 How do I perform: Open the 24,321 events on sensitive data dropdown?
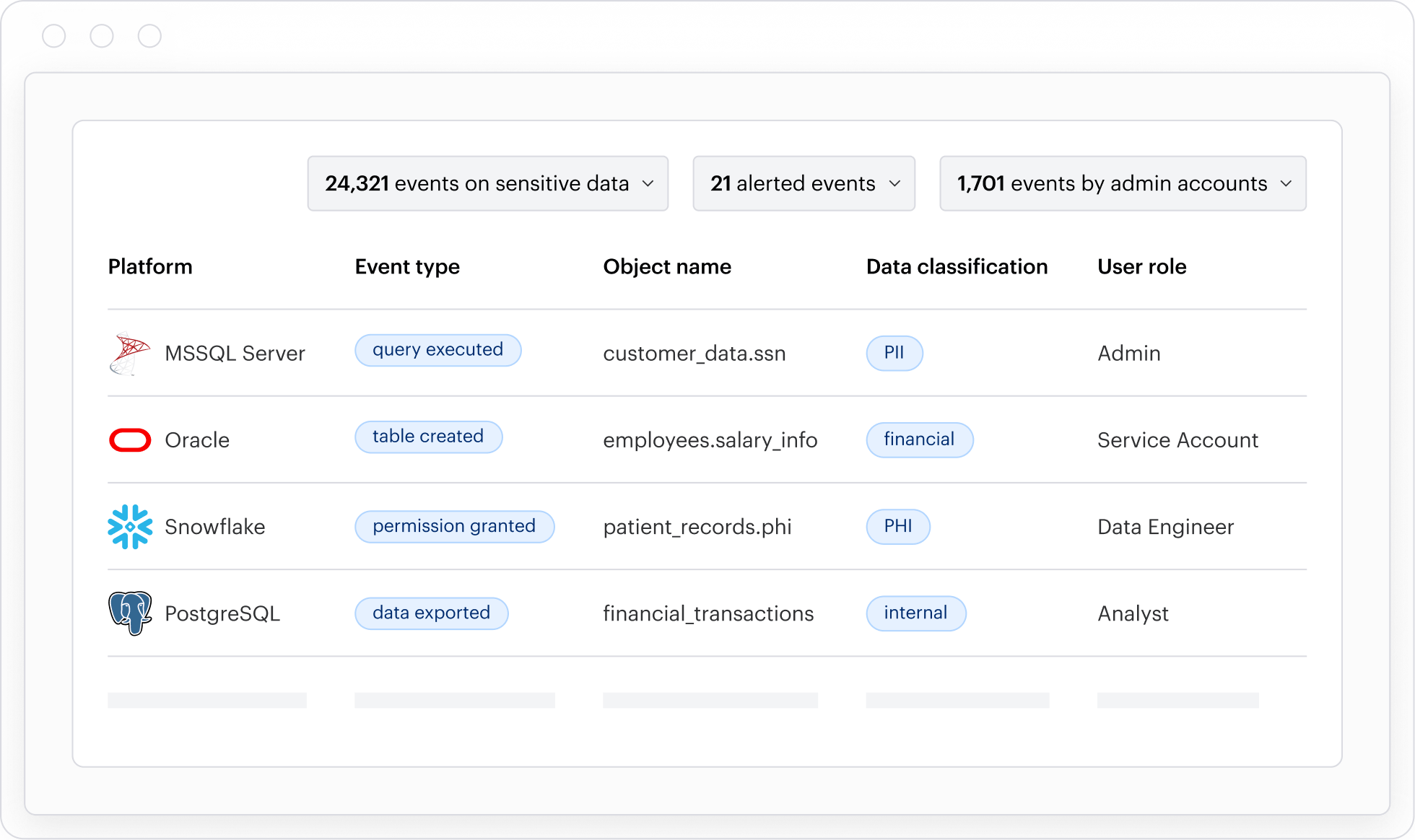[488, 183]
